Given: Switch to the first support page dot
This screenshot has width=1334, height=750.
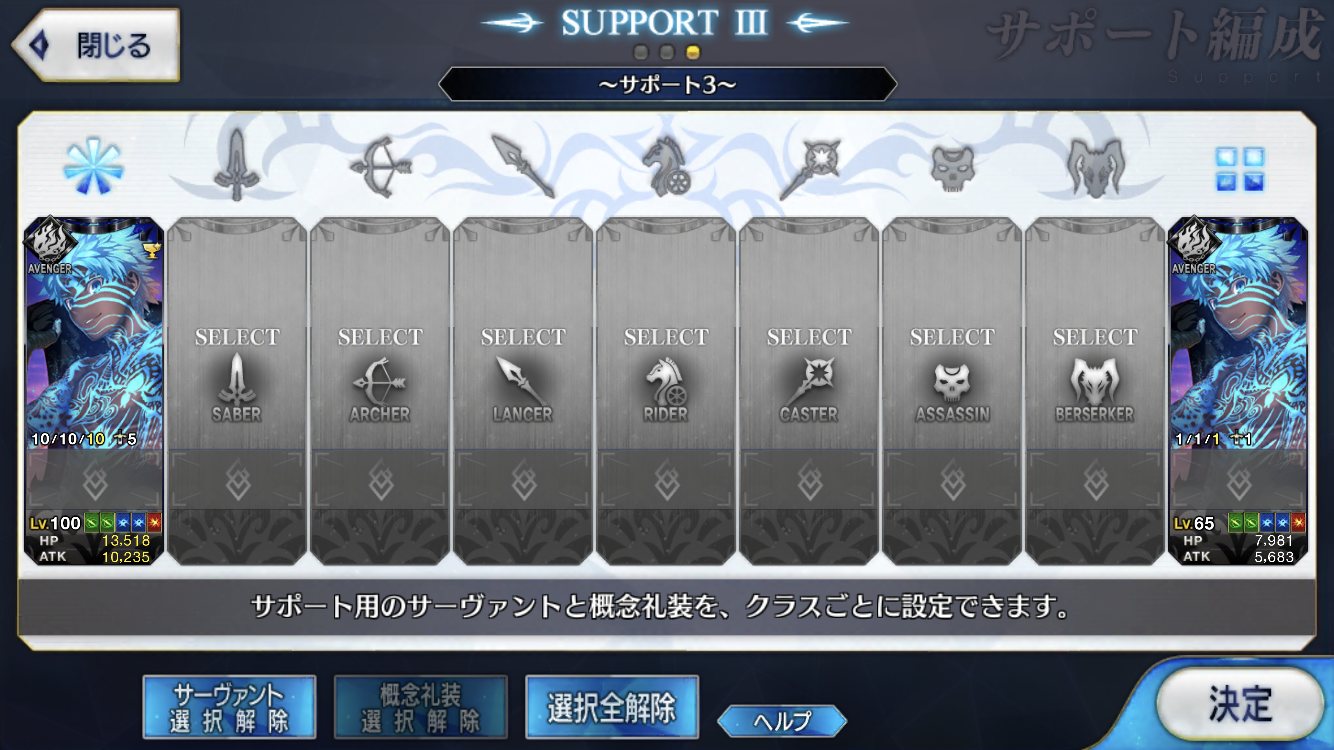Looking at the screenshot, I should pyautogui.click(x=641, y=52).
